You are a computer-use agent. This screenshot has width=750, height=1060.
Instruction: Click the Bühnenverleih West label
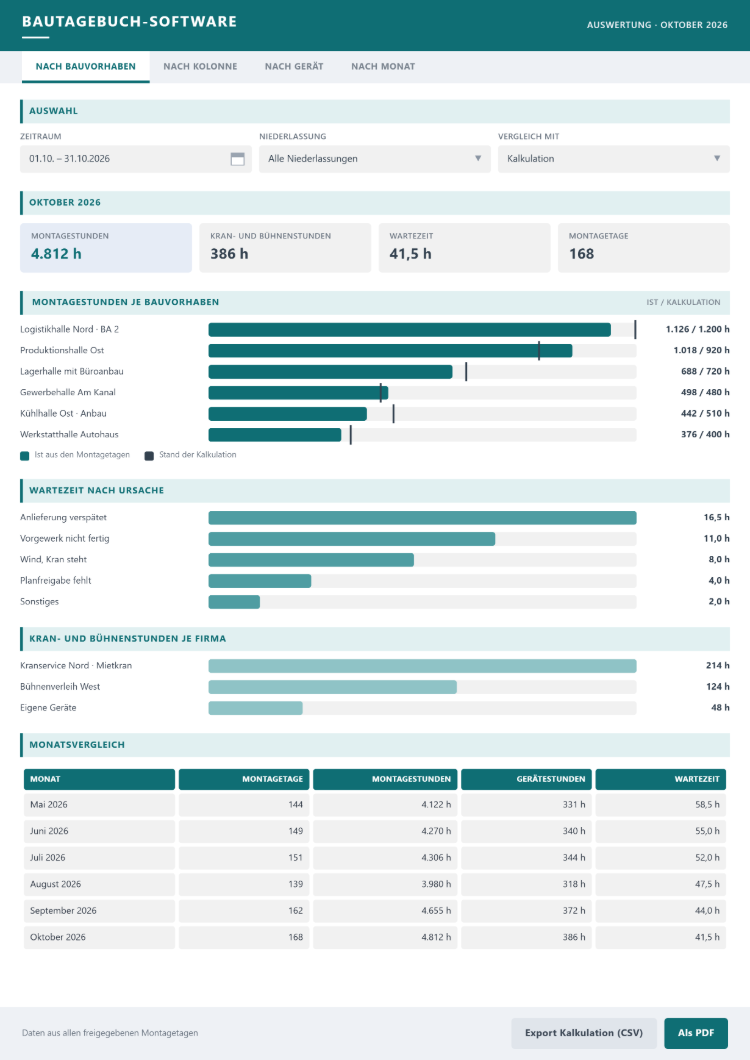point(60,686)
